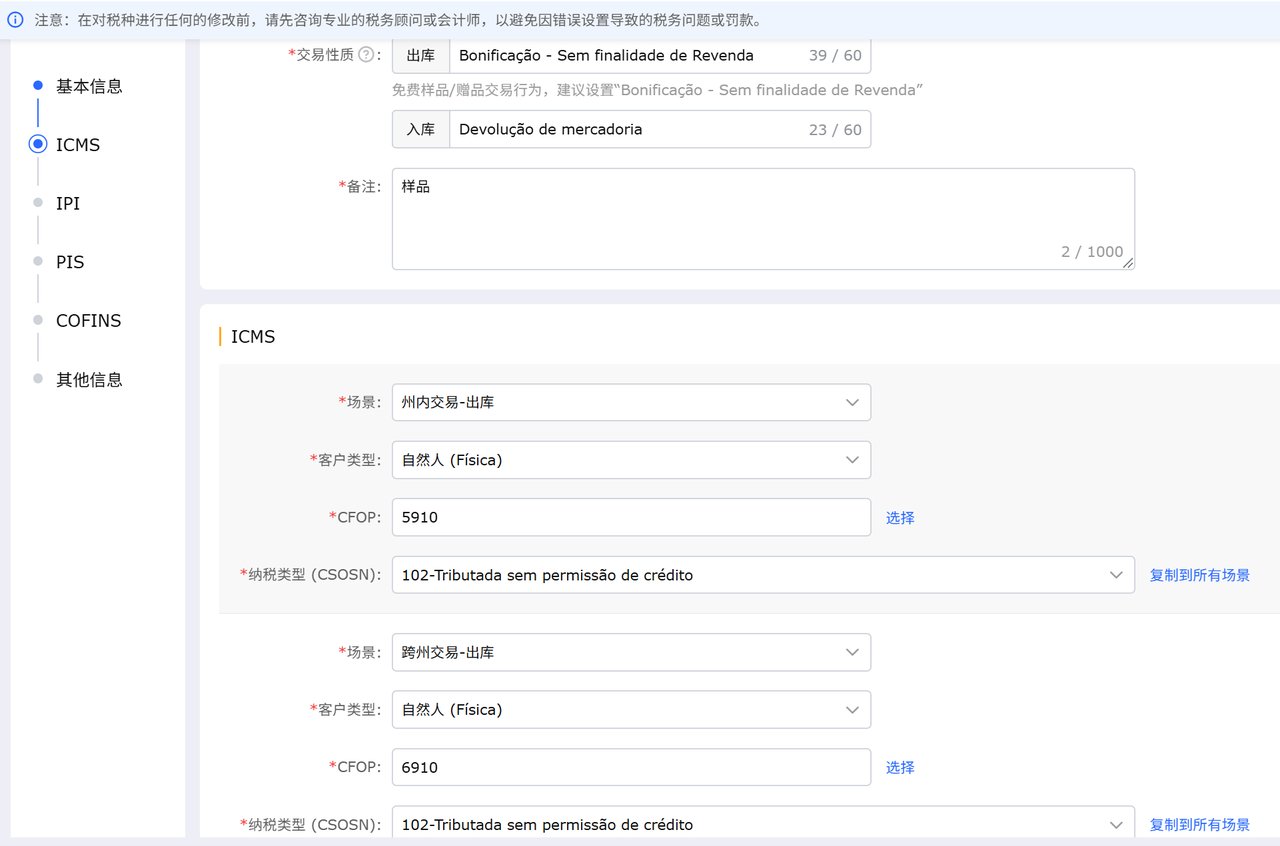Click 复制到所有场景 for the 州内交易-出库 scenario

click(x=1200, y=575)
